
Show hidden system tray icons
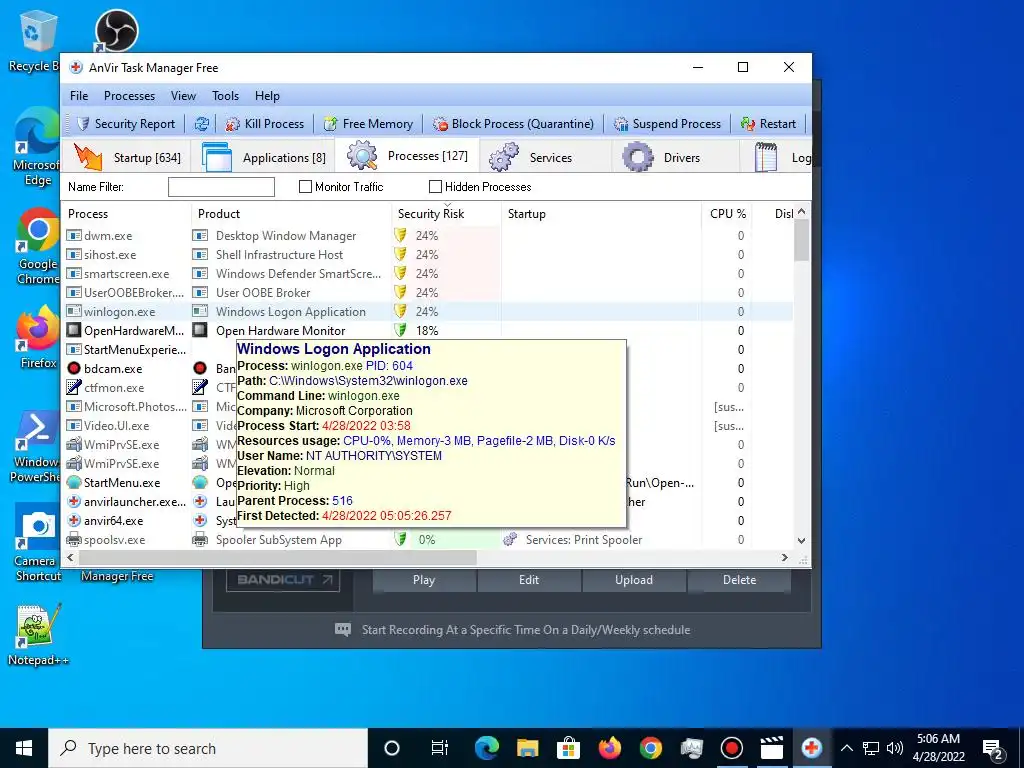846,748
